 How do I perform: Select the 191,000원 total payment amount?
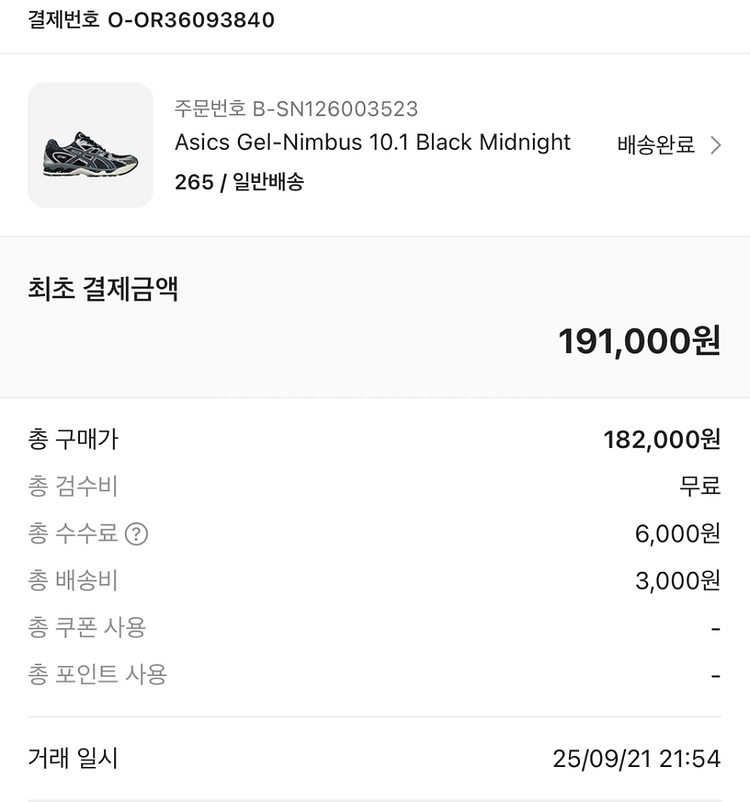[639, 341]
